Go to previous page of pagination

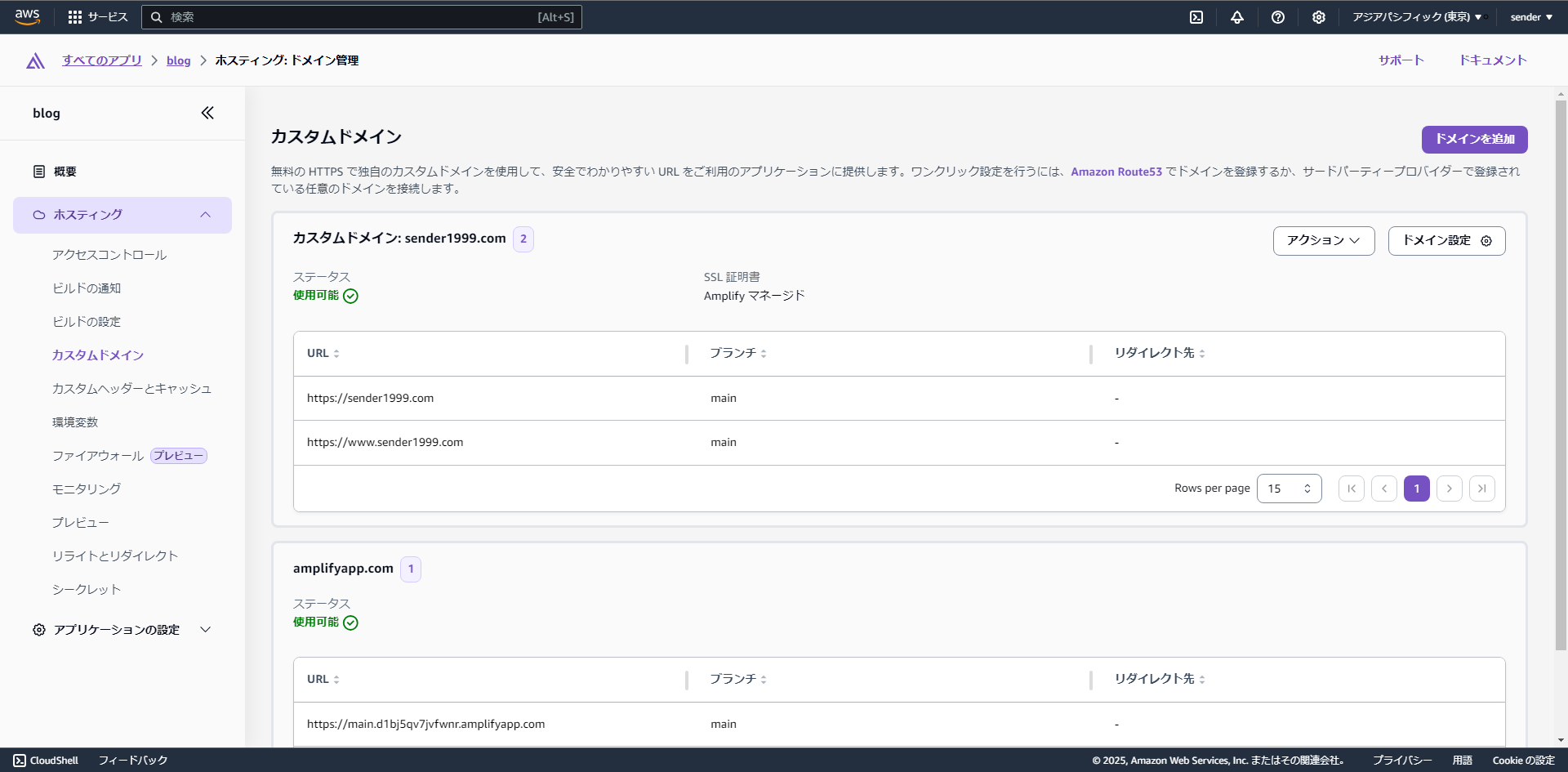(x=1384, y=489)
